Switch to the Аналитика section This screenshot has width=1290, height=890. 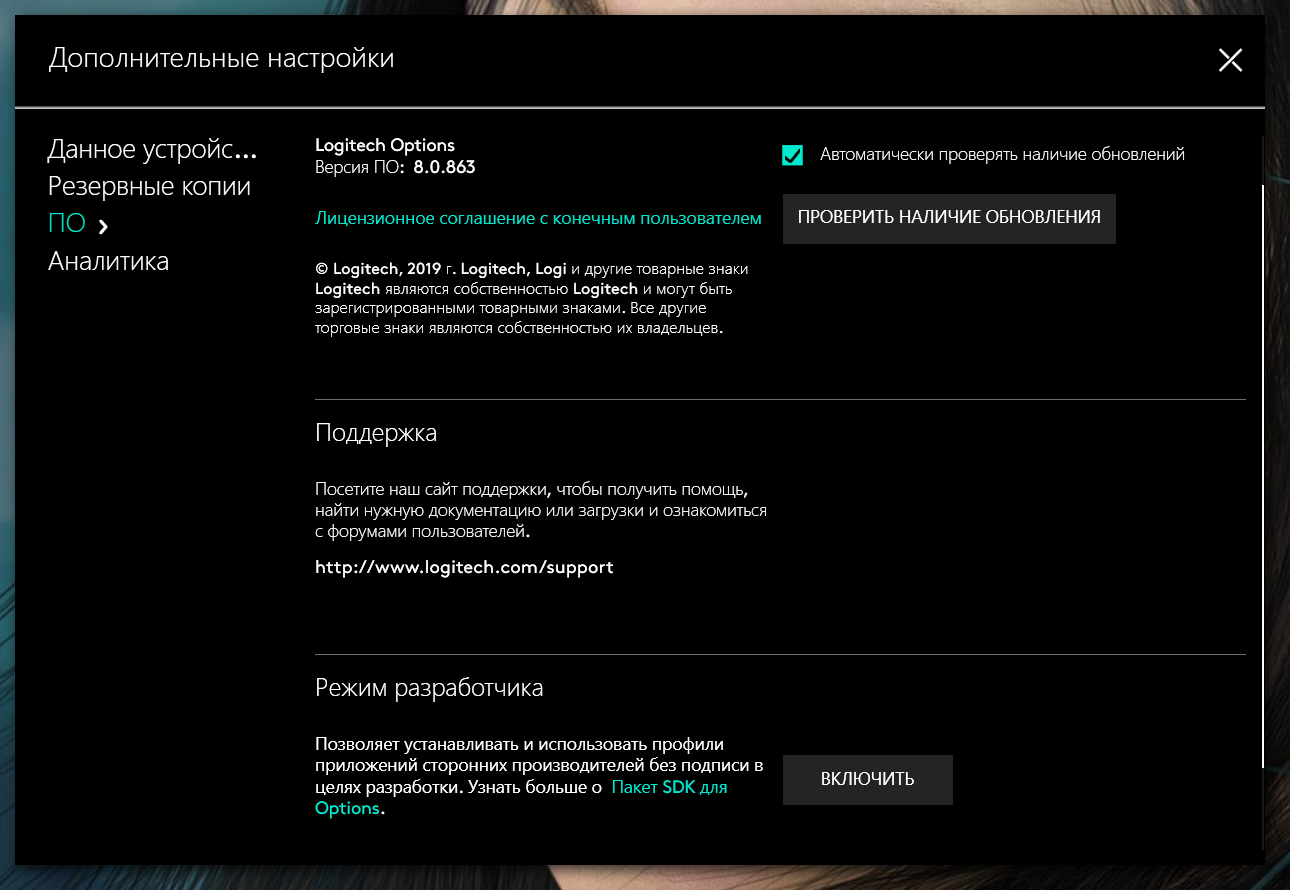pos(108,262)
